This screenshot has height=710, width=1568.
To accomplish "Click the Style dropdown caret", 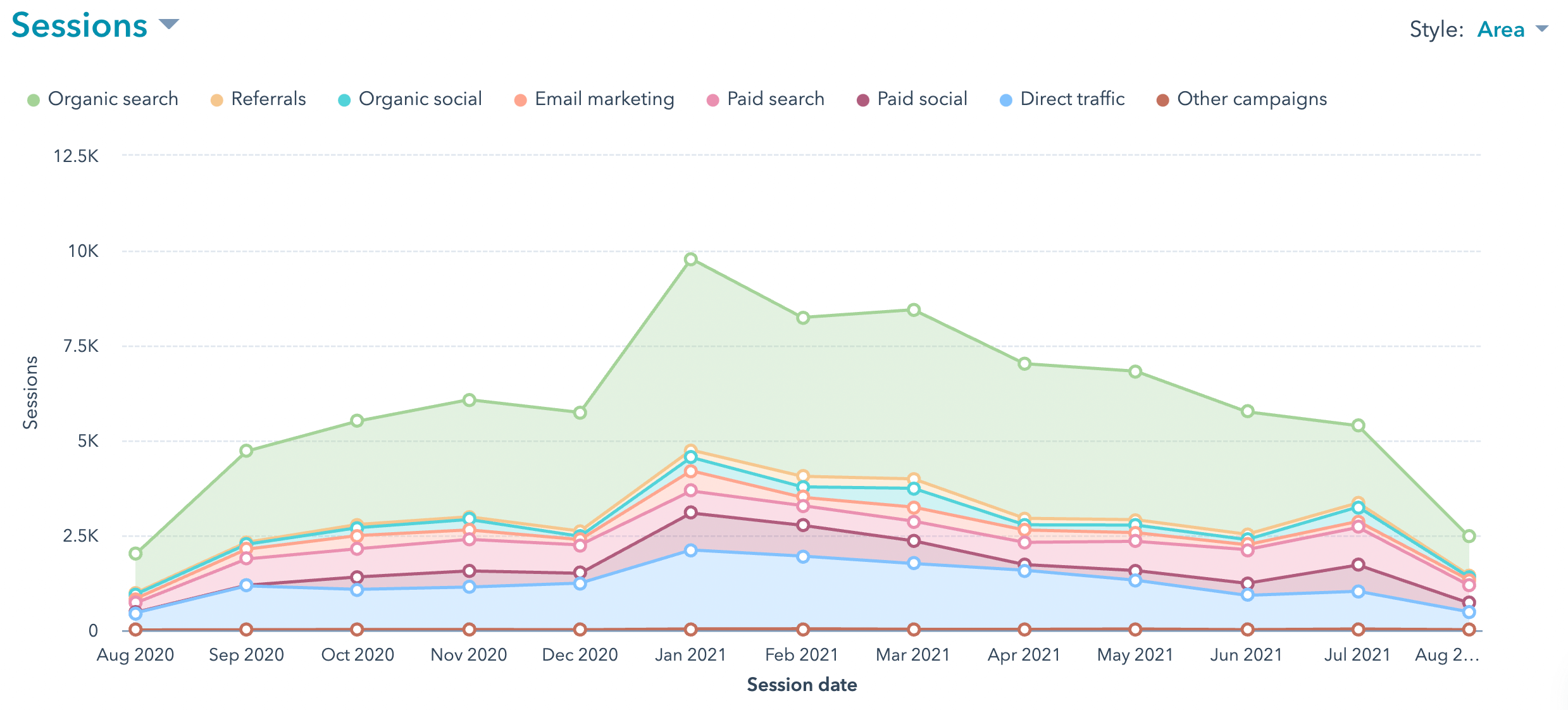I will tap(1542, 28).
